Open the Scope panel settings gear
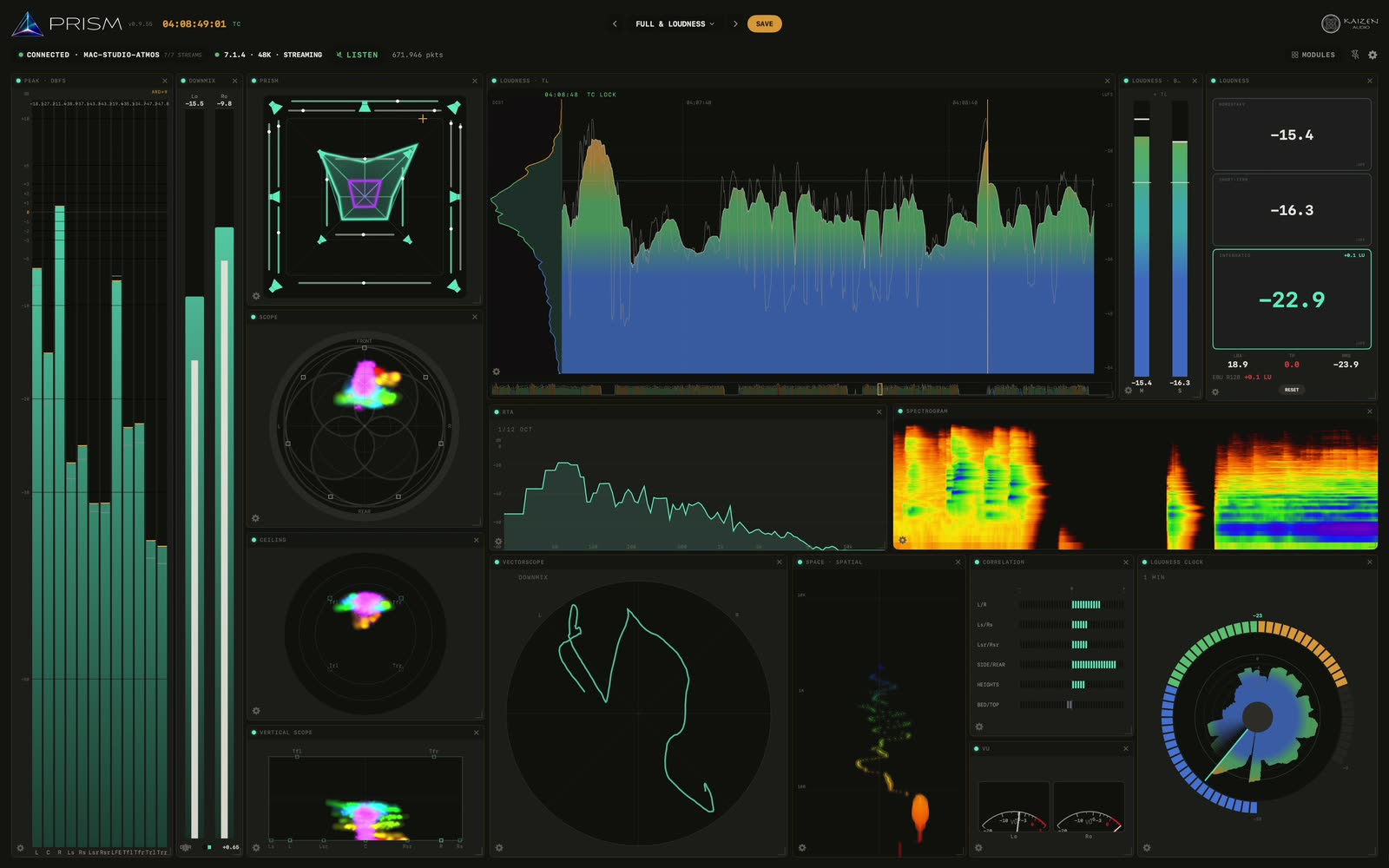 point(256,518)
